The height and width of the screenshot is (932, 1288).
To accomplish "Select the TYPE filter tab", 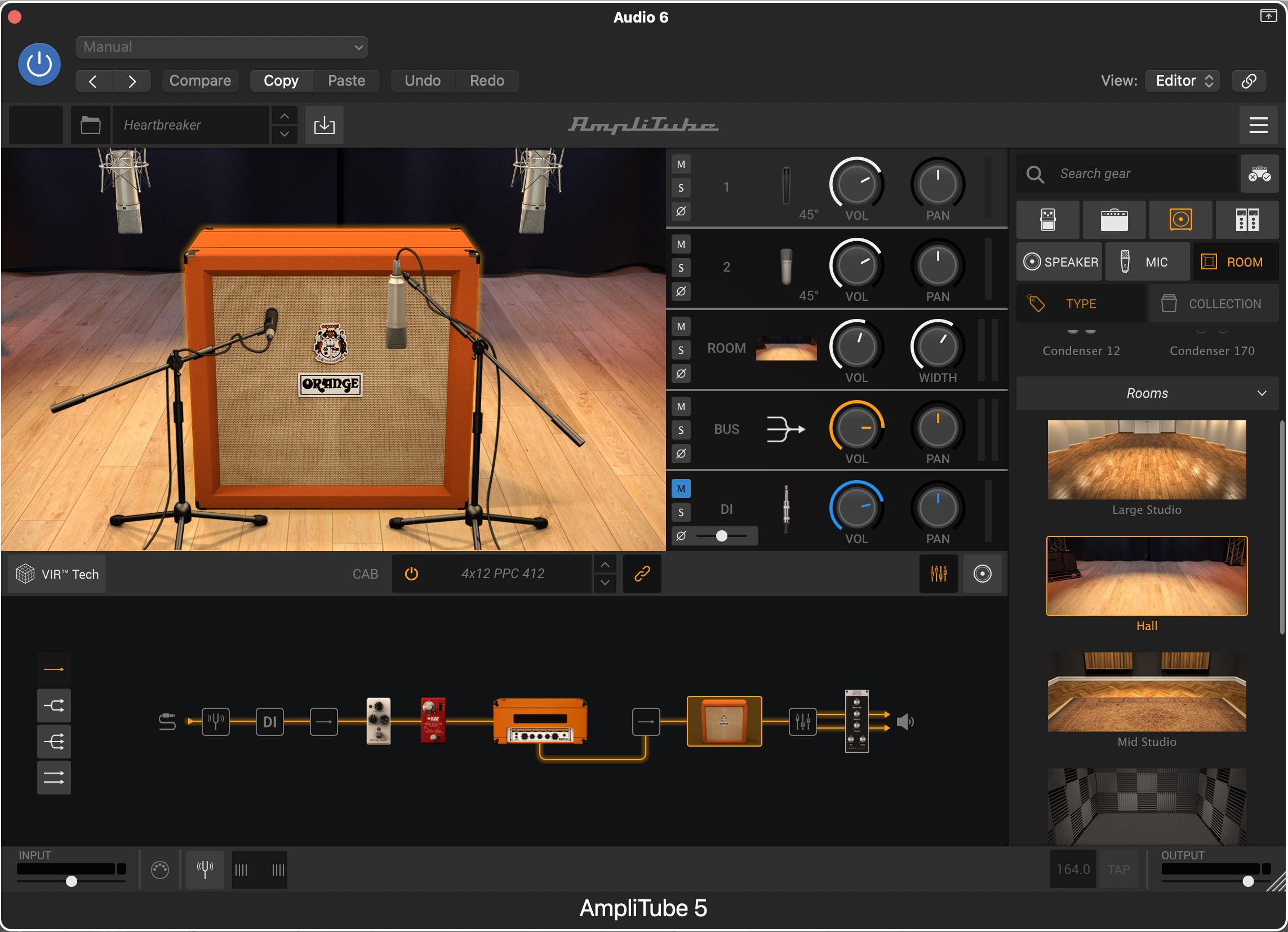I will click(x=1081, y=304).
